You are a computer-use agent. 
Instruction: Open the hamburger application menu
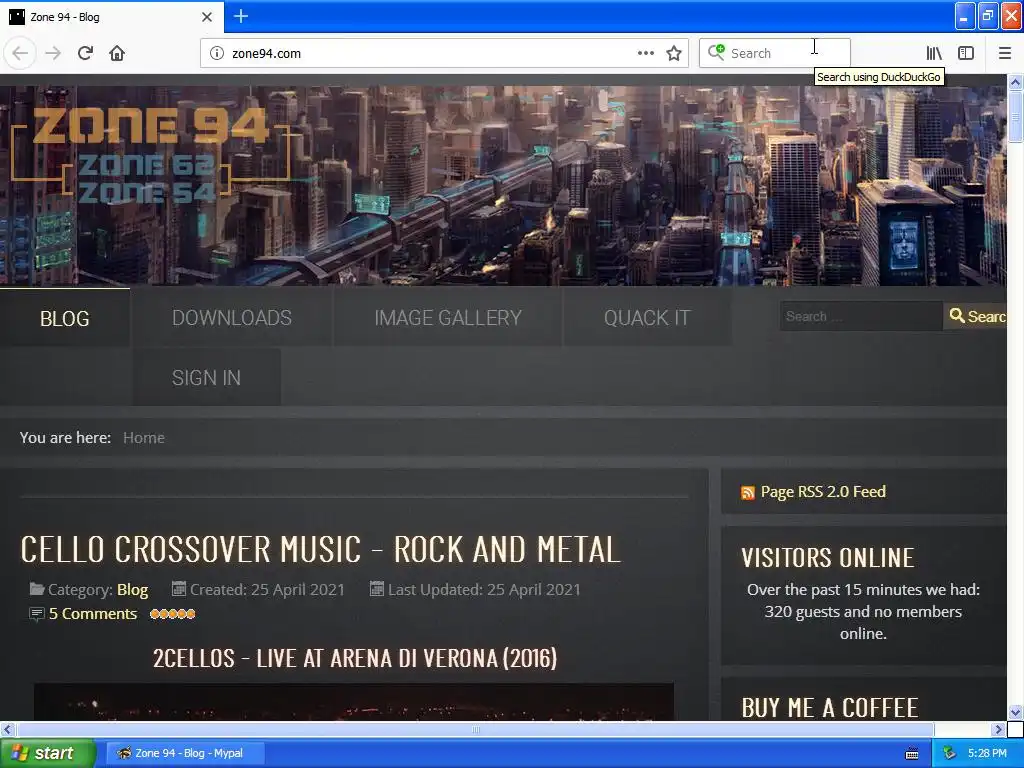pos(1004,54)
